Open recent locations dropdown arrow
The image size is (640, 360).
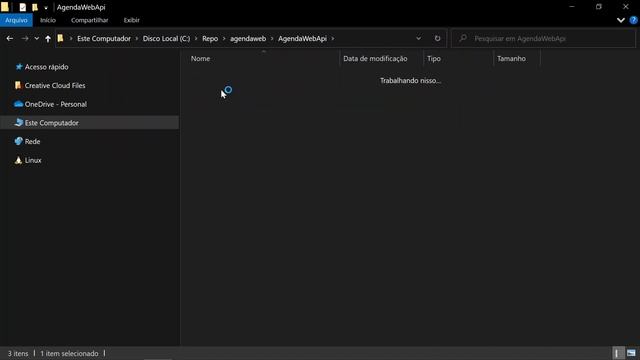coord(37,38)
